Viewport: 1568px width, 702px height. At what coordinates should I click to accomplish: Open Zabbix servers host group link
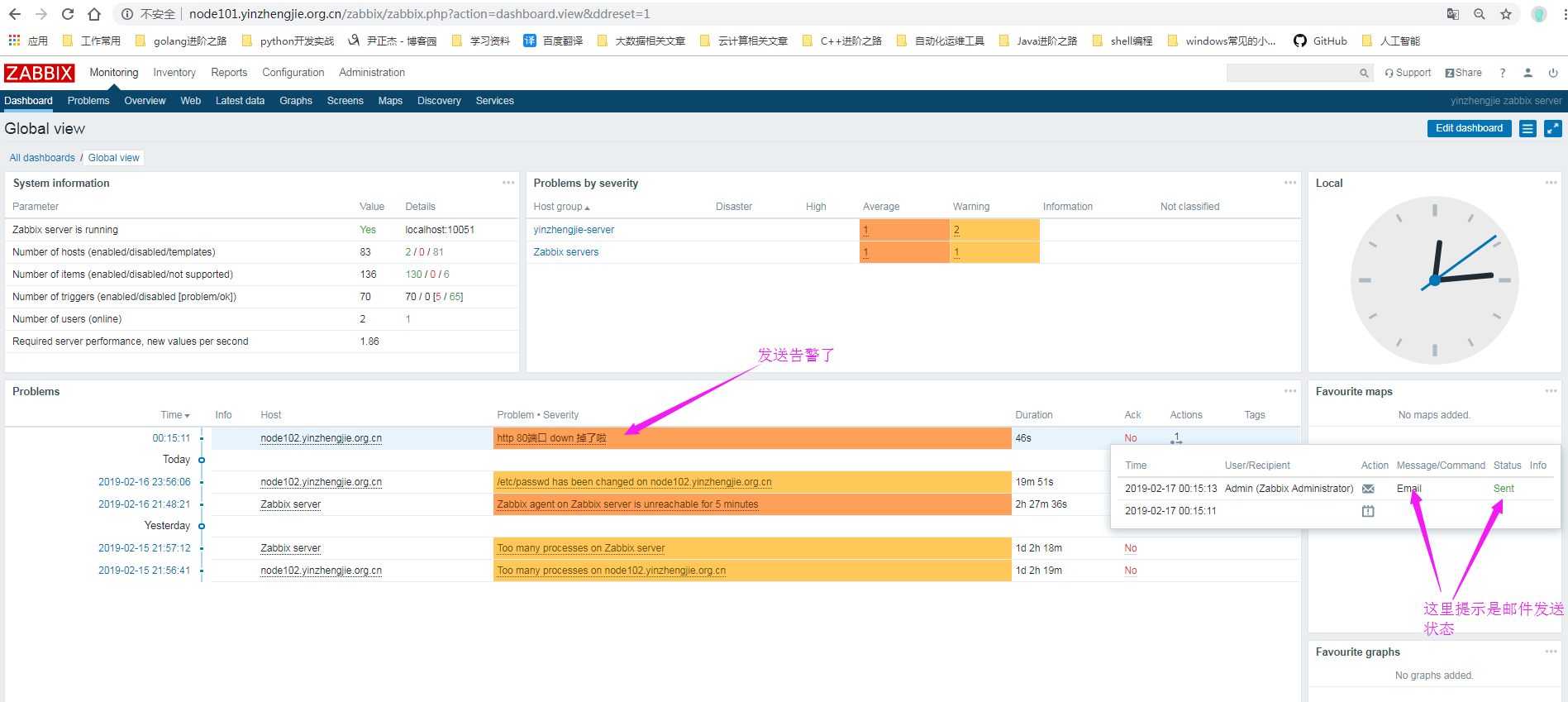(x=566, y=252)
